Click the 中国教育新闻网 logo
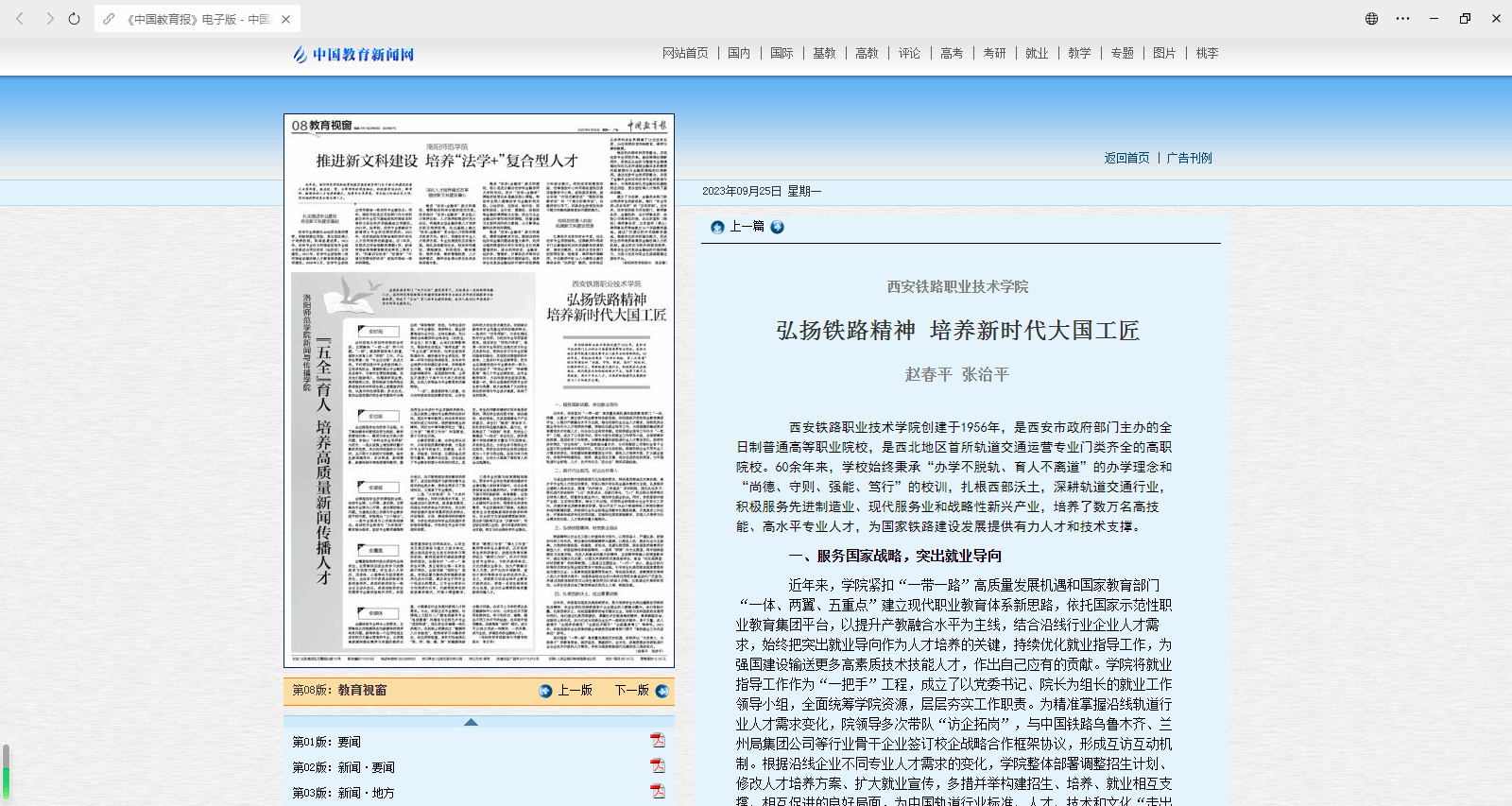Image resolution: width=1512 pixels, height=806 pixels. tap(353, 55)
